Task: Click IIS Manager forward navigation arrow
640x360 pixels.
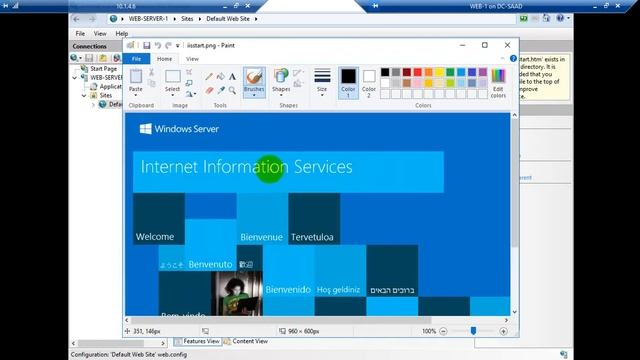Action: (x=92, y=19)
